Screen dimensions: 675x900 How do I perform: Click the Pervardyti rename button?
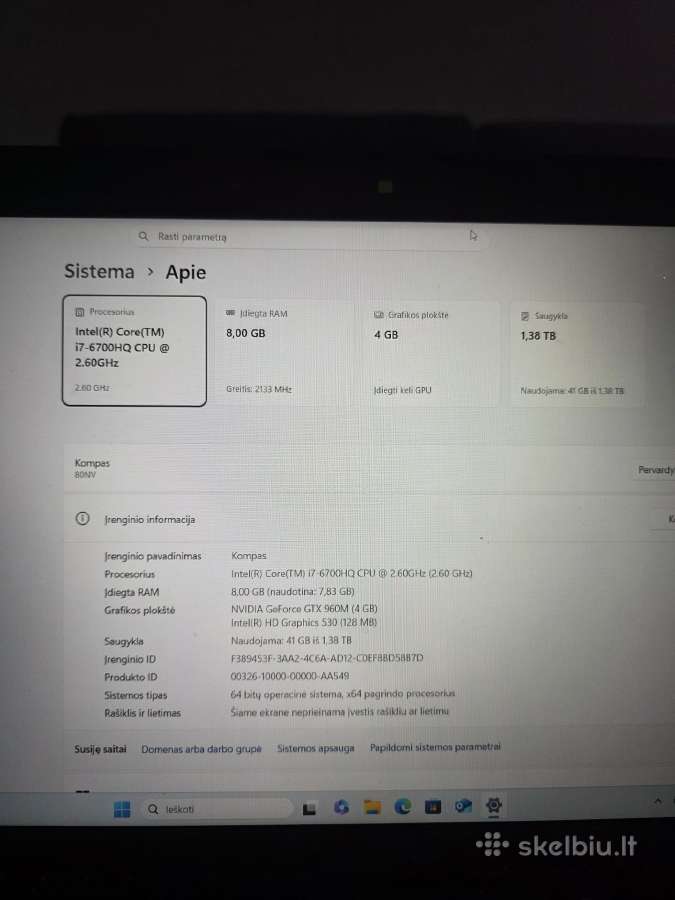[x=655, y=470]
